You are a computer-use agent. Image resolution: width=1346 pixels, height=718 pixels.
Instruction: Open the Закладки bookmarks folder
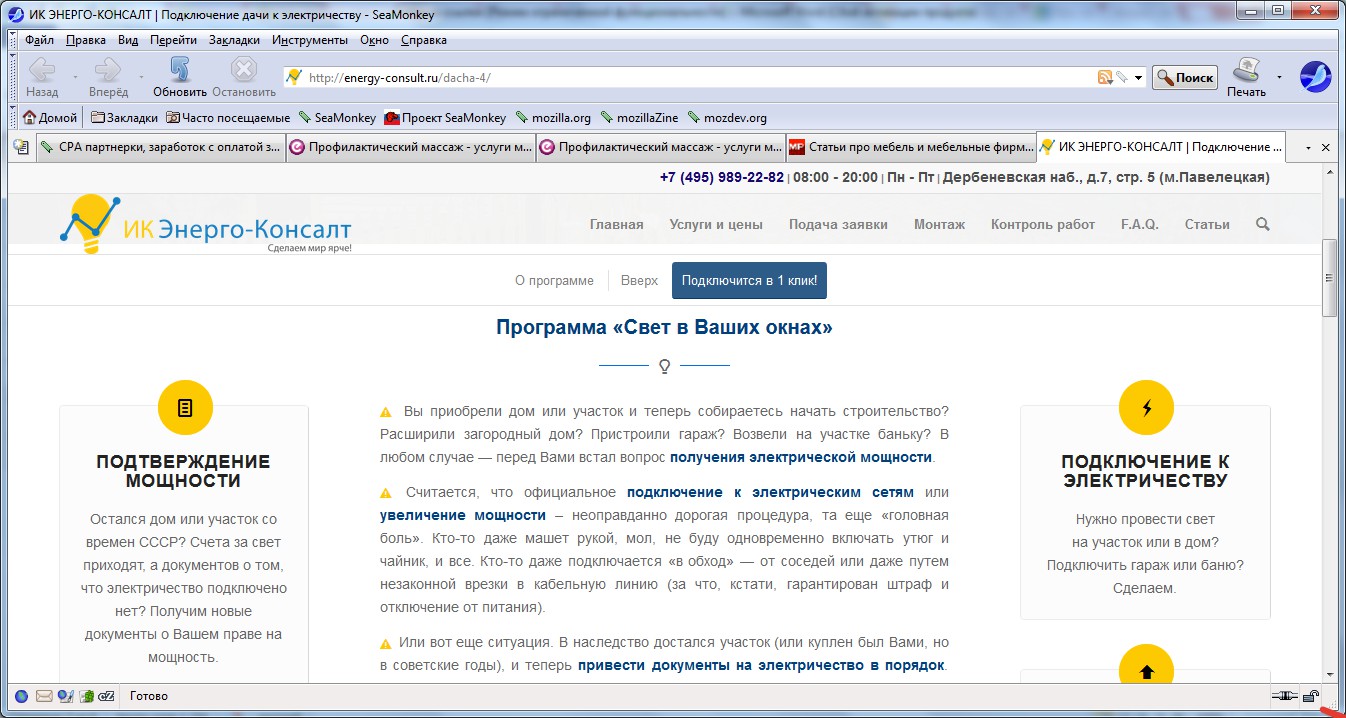[x=124, y=117]
